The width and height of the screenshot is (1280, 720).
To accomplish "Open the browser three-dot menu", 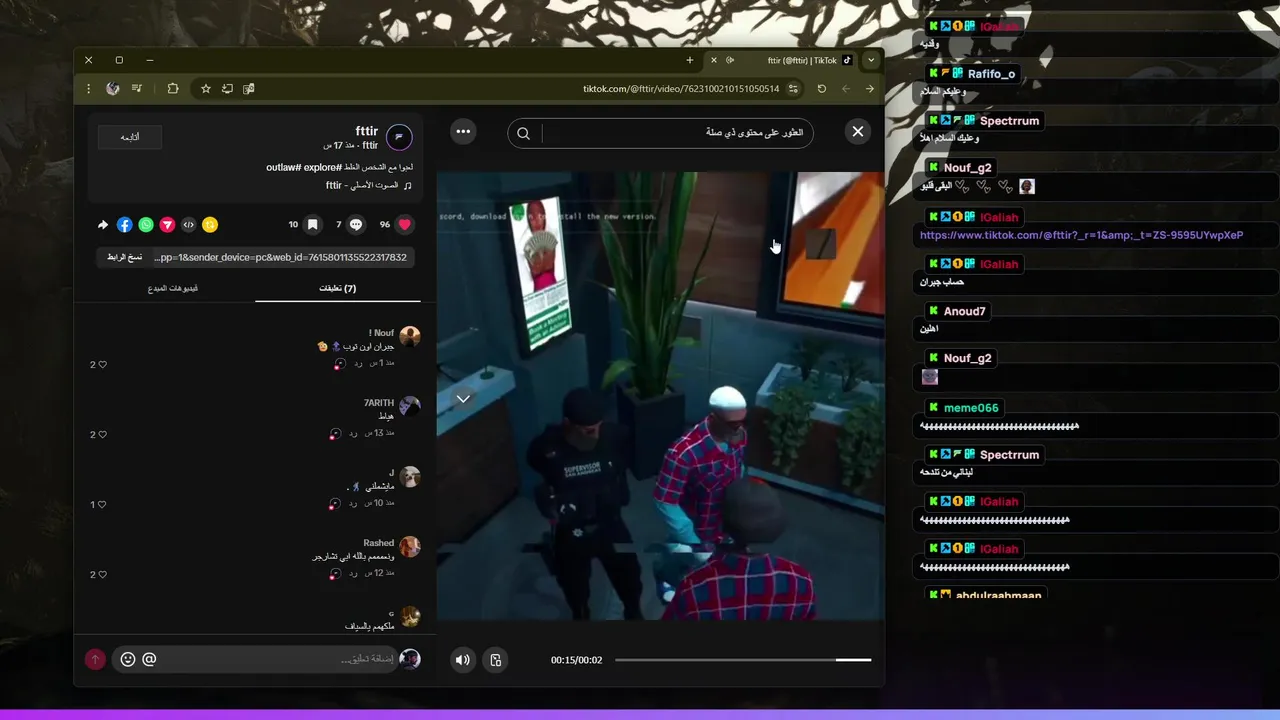I will click(x=89, y=89).
